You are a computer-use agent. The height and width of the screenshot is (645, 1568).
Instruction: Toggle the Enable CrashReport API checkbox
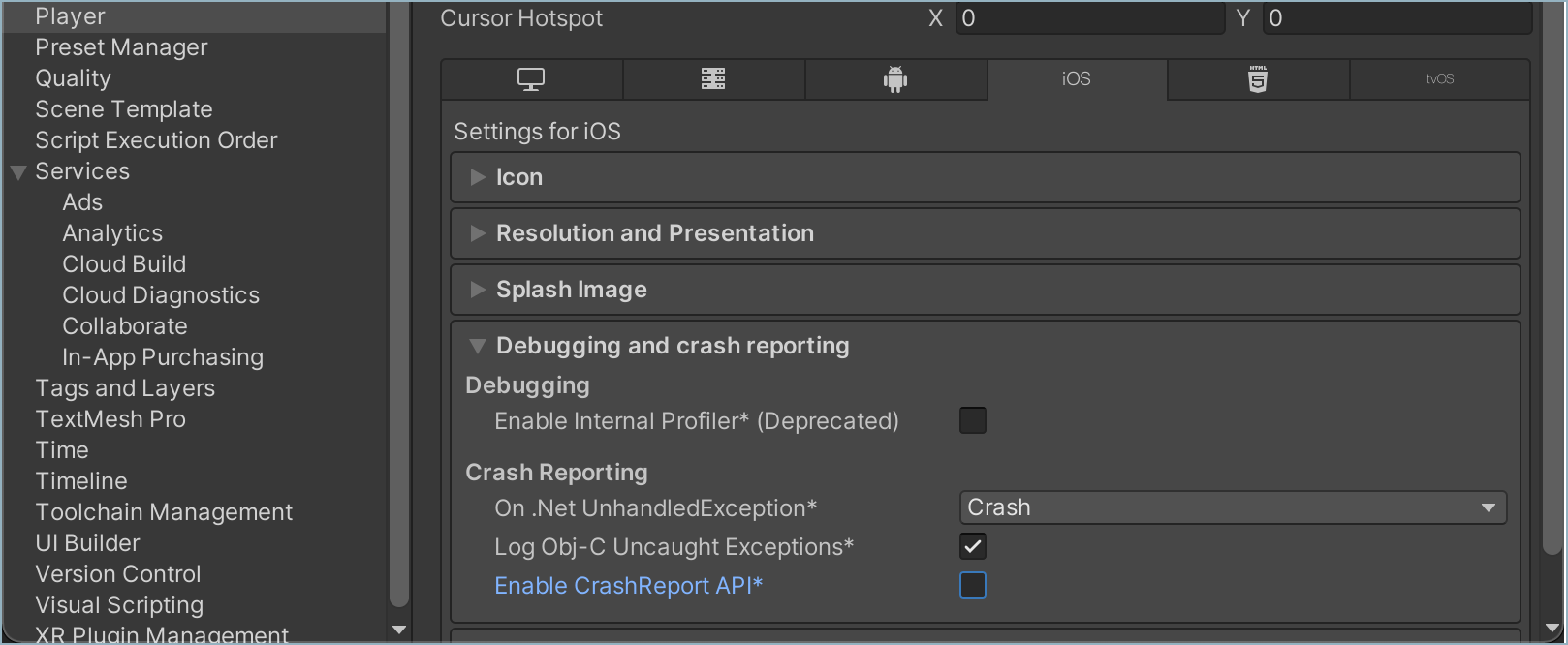pos(972,585)
